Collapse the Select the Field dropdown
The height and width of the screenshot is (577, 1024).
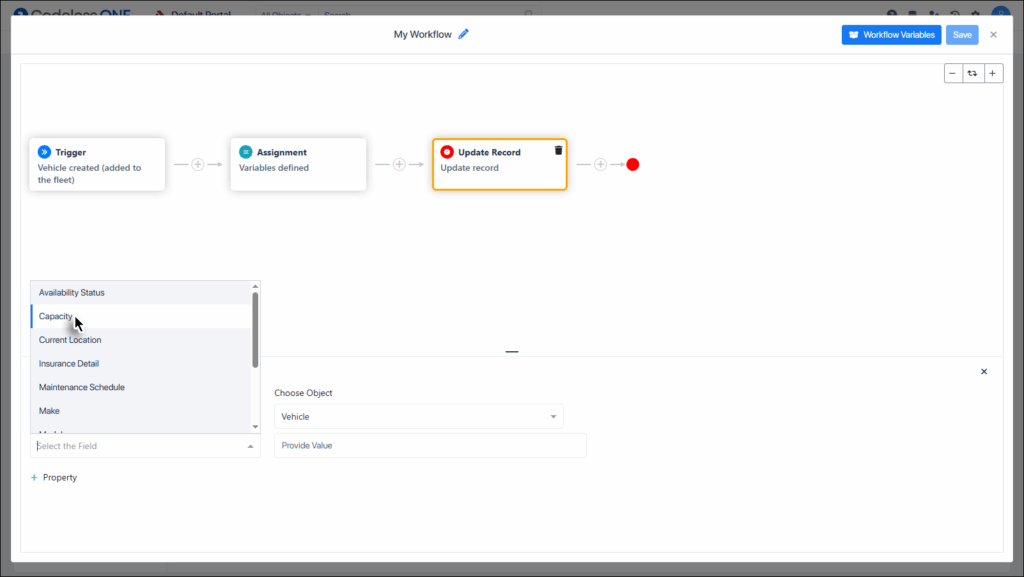249,446
